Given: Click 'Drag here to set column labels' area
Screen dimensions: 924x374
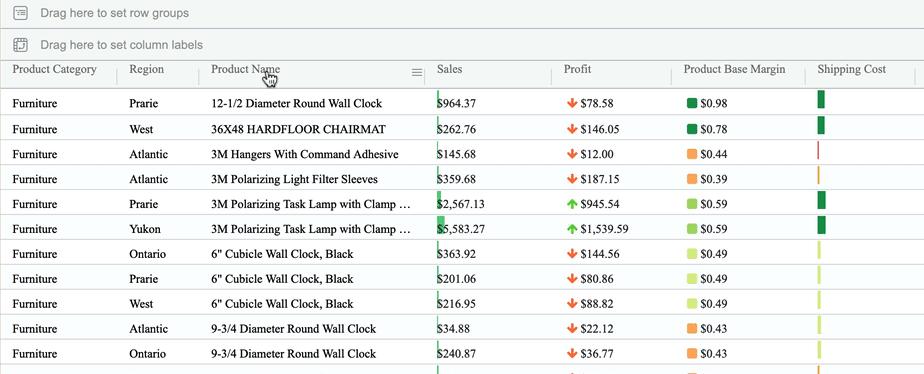Looking at the screenshot, I should (121, 45).
